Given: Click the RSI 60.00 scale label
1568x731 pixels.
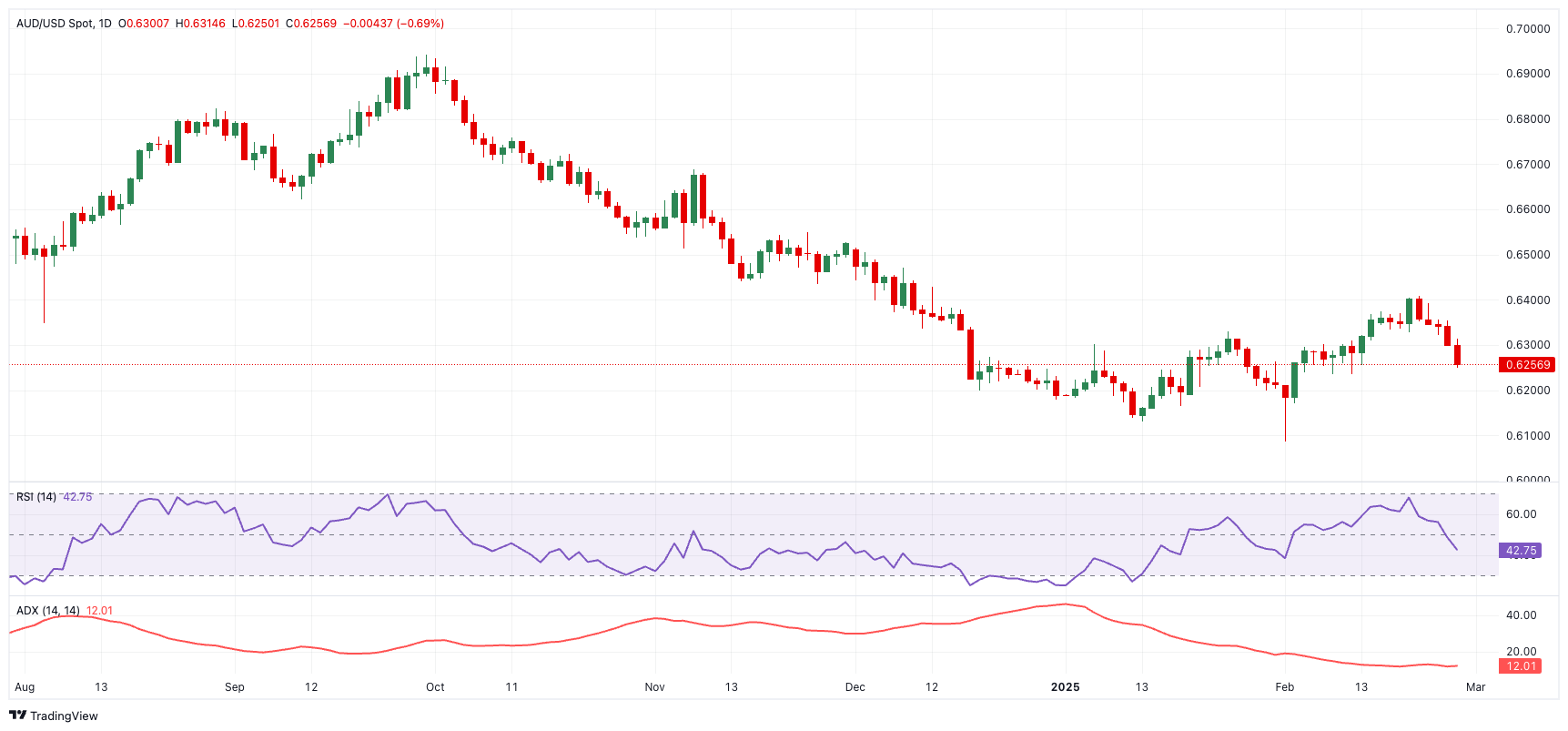Looking at the screenshot, I should [x=1521, y=514].
